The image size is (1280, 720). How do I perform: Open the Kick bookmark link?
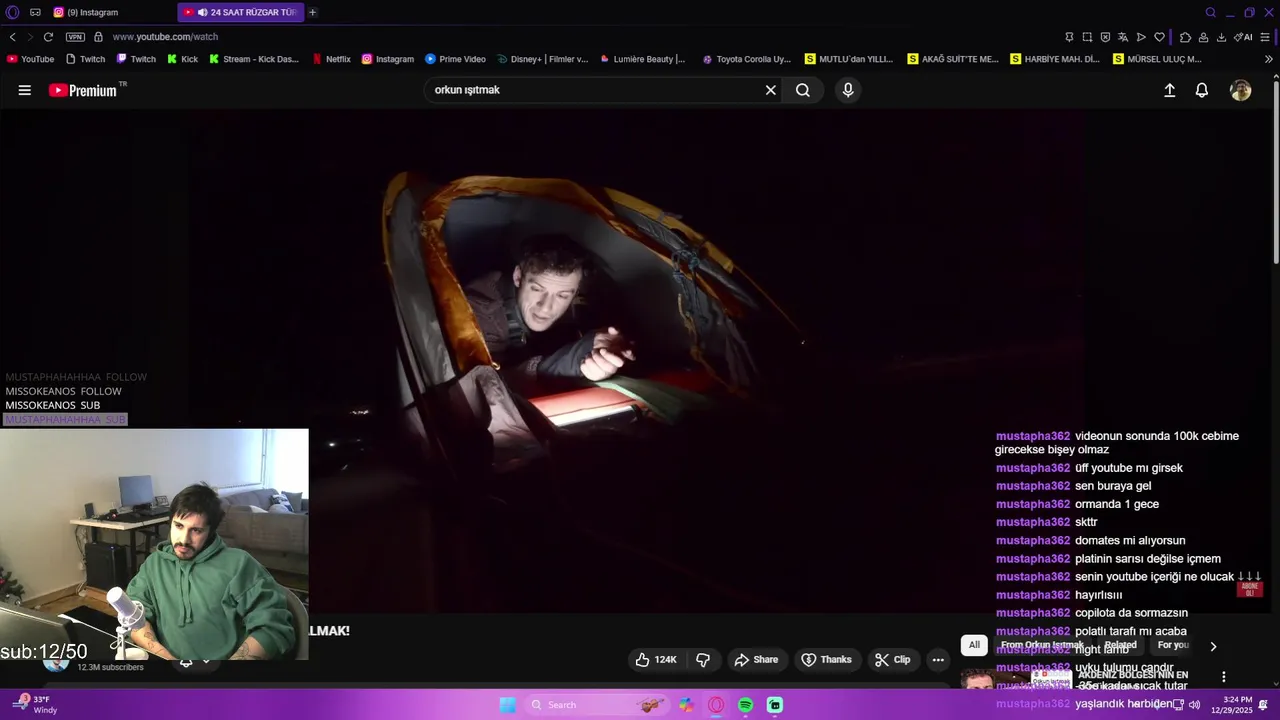click(x=182, y=59)
